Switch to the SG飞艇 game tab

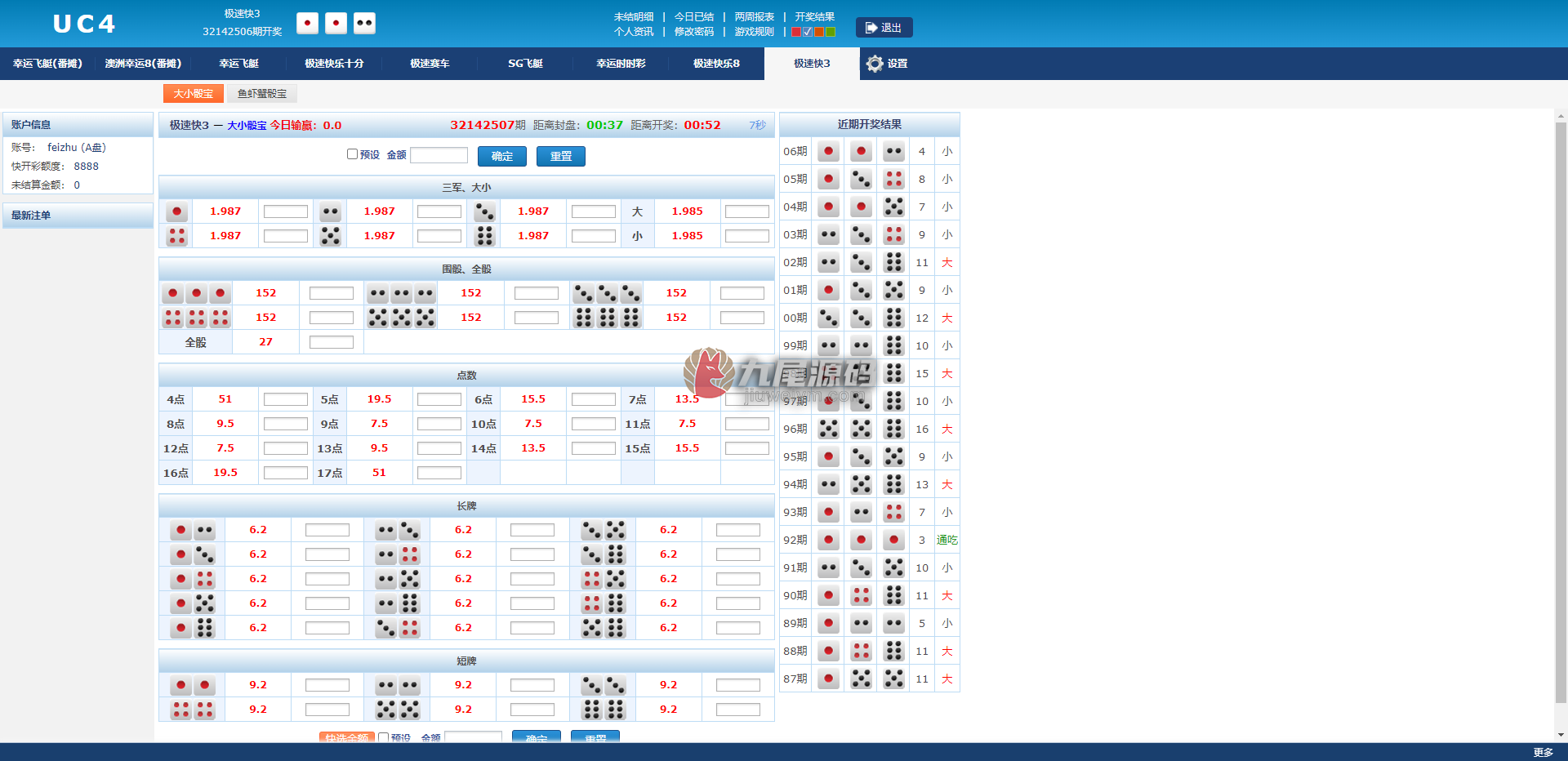(525, 64)
